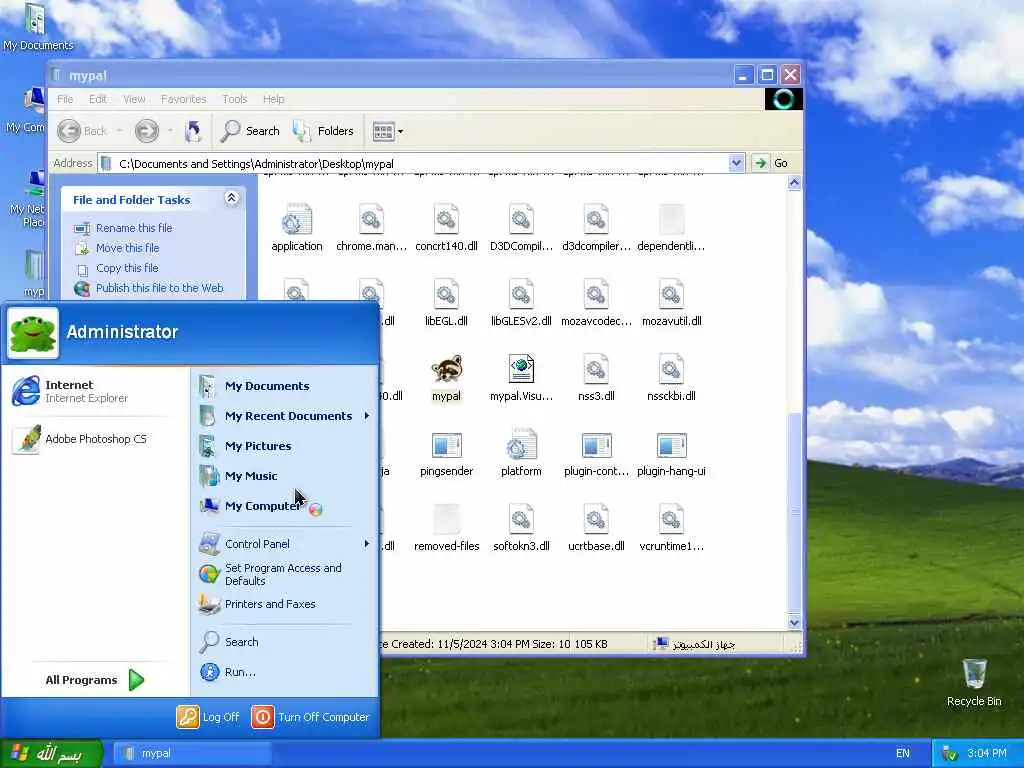Click the Go button by address bar
Image resolution: width=1024 pixels, height=768 pixels.
pyautogui.click(x=771, y=163)
